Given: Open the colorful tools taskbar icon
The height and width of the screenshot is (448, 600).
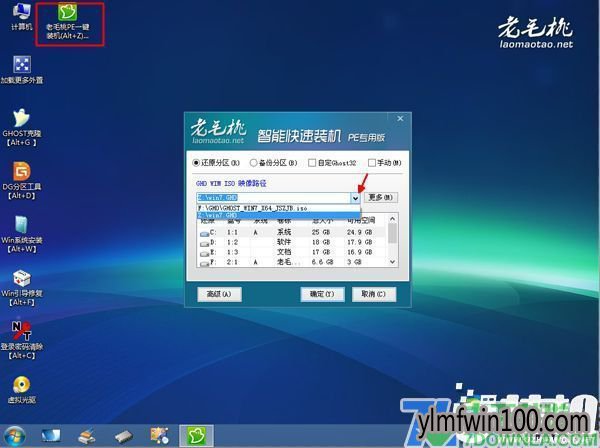Looking at the screenshot, I should tap(159, 436).
